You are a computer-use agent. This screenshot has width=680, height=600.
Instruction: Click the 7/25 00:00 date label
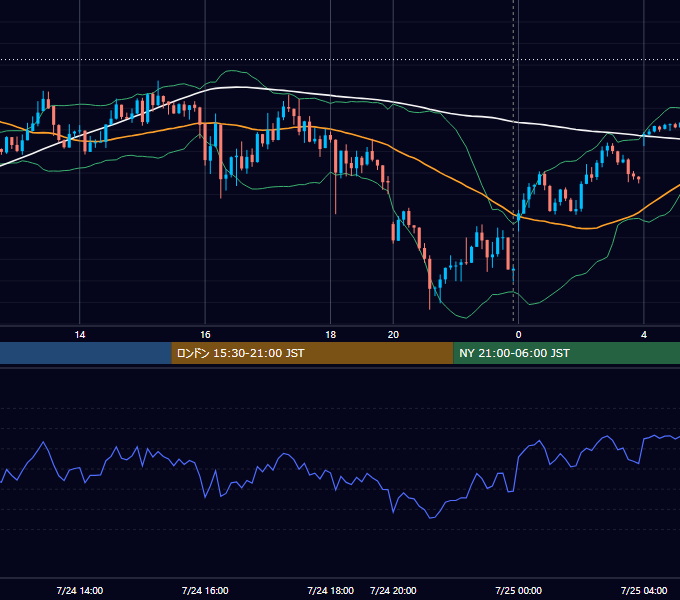point(518,590)
